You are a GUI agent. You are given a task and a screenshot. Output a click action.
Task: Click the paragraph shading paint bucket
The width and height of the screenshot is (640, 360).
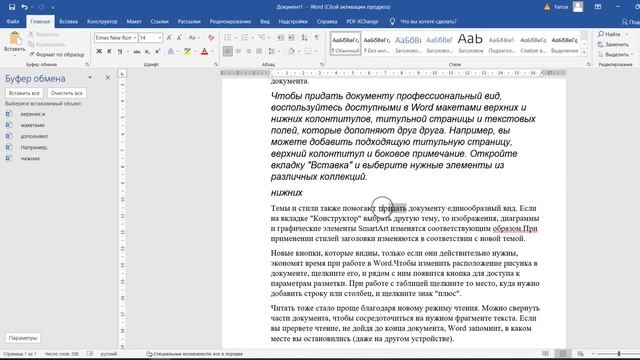click(291, 51)
